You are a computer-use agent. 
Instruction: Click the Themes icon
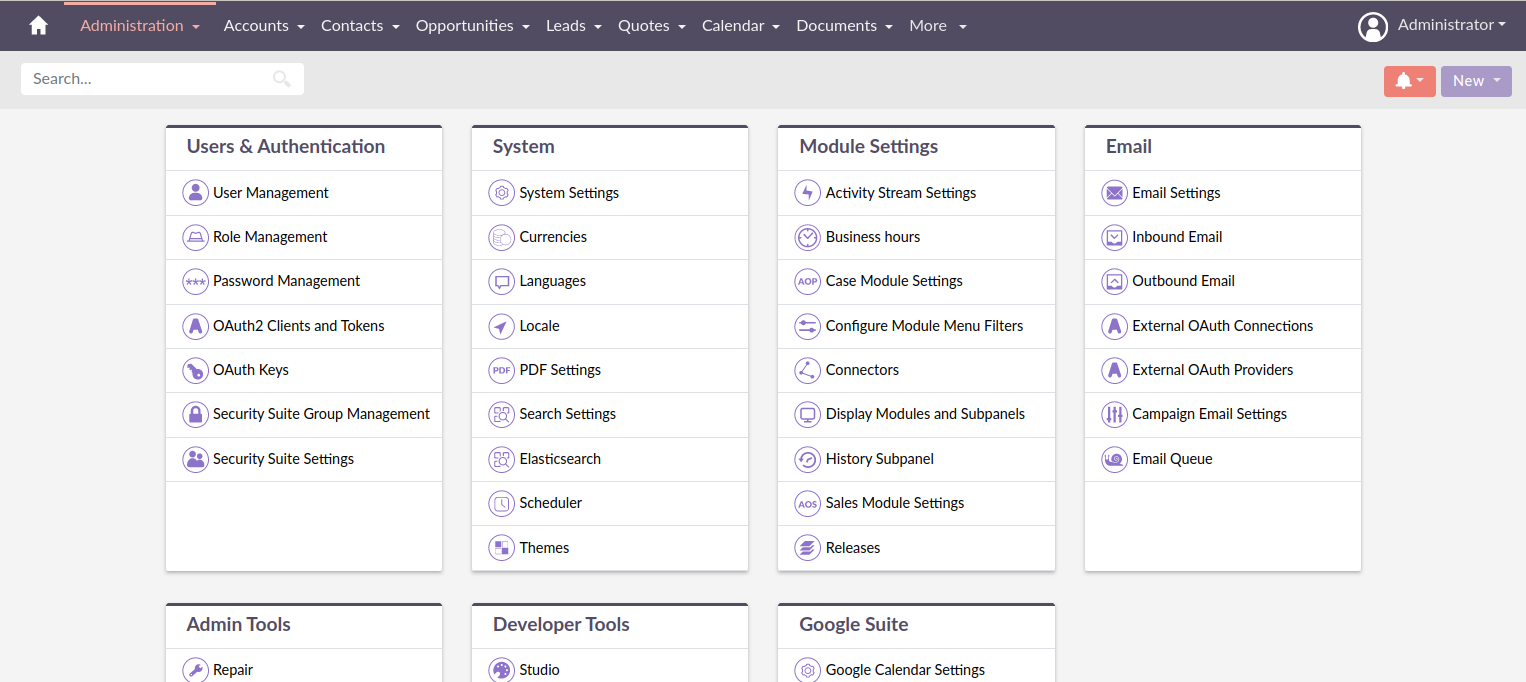501,547
